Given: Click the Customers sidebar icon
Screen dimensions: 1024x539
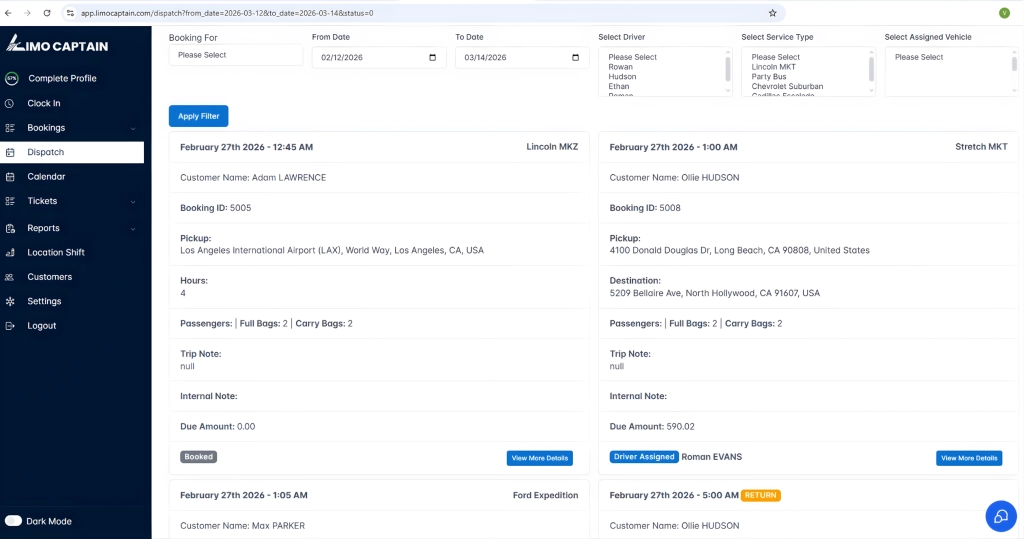Looking at the screenshot, I should [x=10, y=277].
